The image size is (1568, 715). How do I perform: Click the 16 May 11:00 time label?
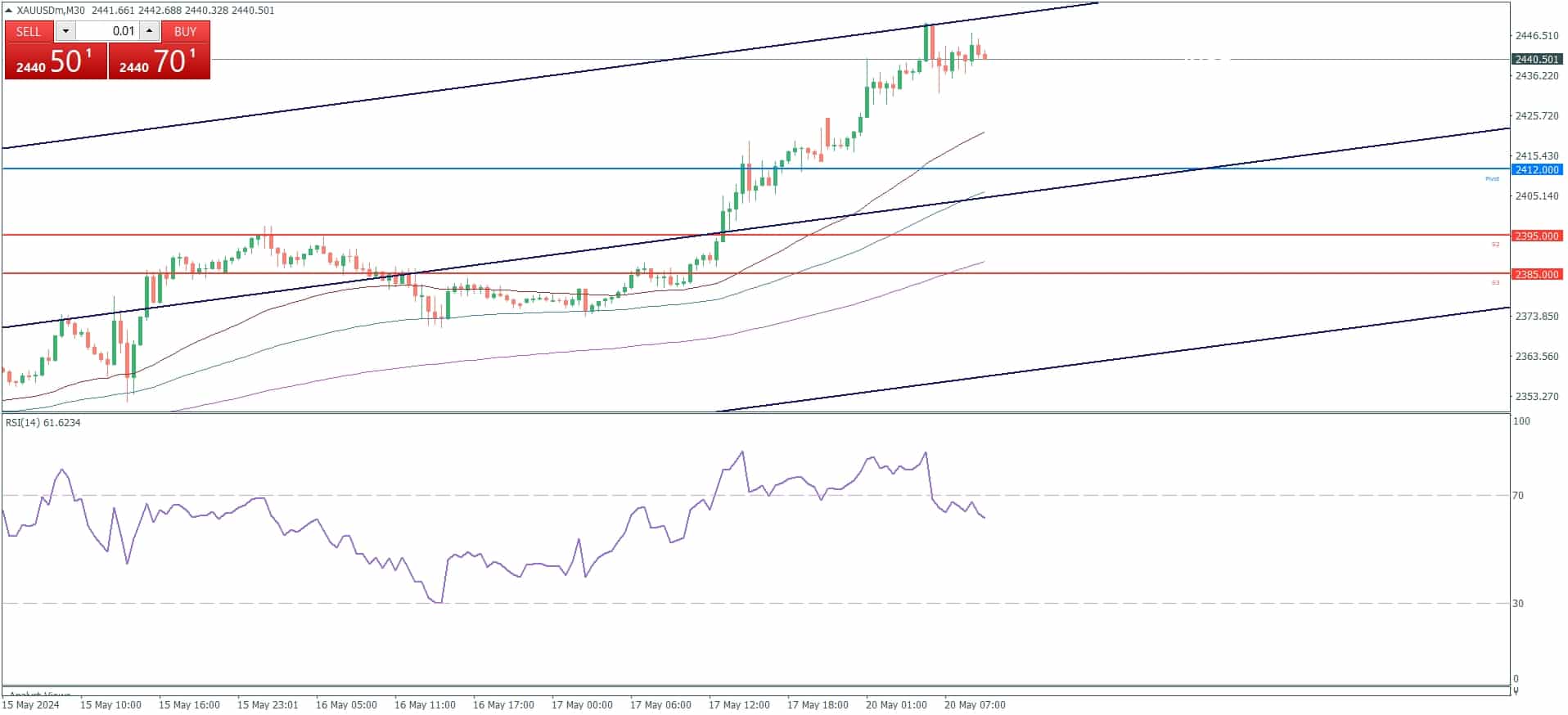click(425, 704)
